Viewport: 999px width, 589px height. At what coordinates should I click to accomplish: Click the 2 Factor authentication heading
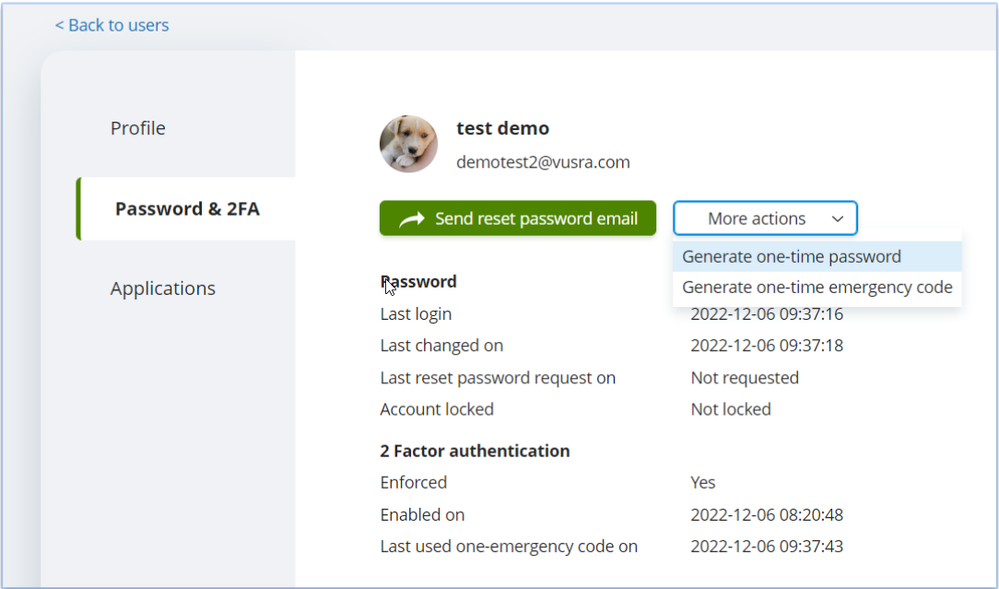(x=475, y=451)
